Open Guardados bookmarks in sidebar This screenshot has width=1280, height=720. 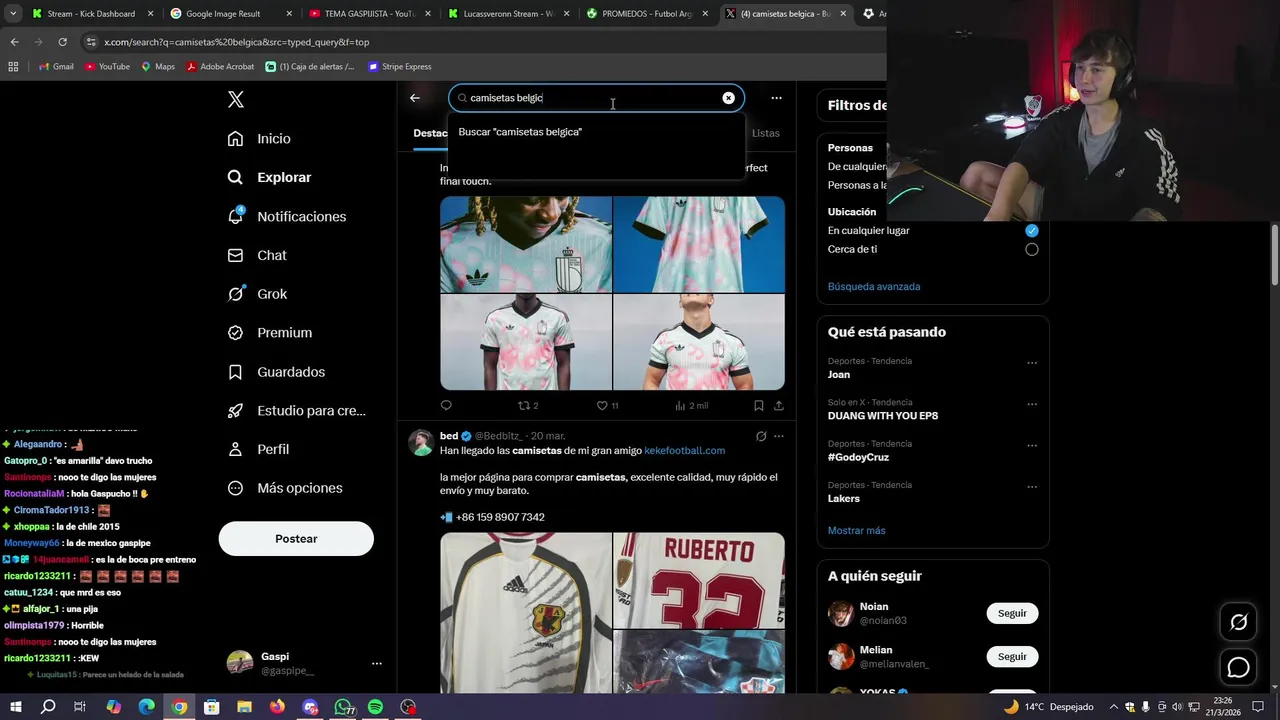click(276, 372)
